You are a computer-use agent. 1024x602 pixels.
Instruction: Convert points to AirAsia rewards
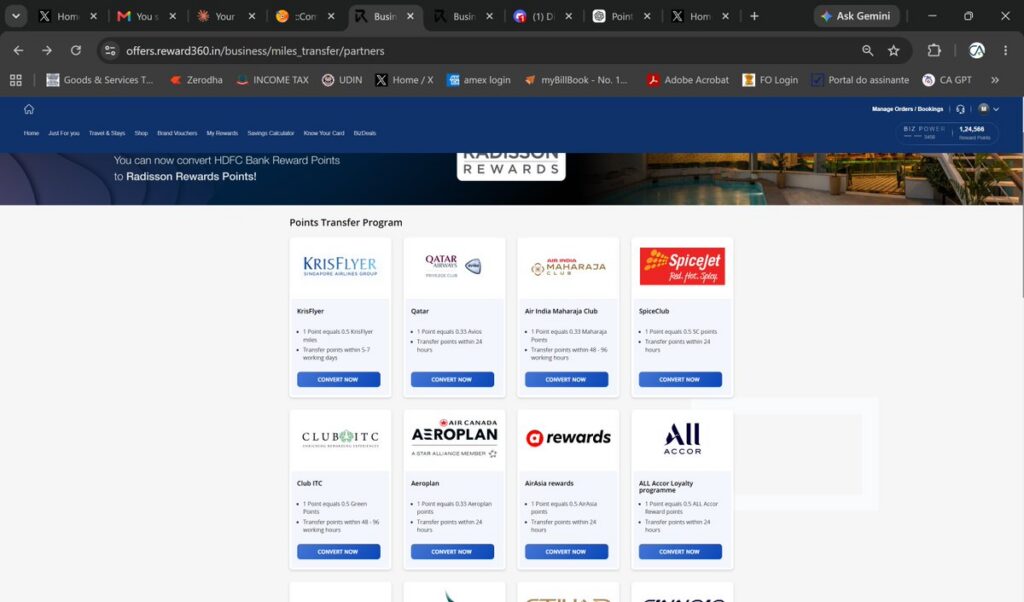click(566, 552)
